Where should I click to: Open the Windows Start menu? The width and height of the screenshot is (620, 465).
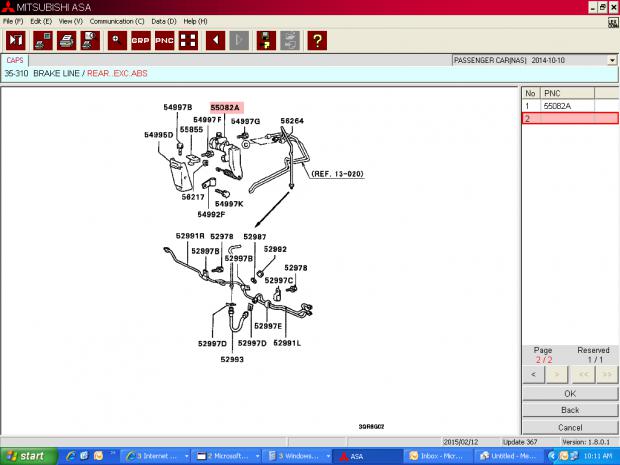tap(26, 455)
